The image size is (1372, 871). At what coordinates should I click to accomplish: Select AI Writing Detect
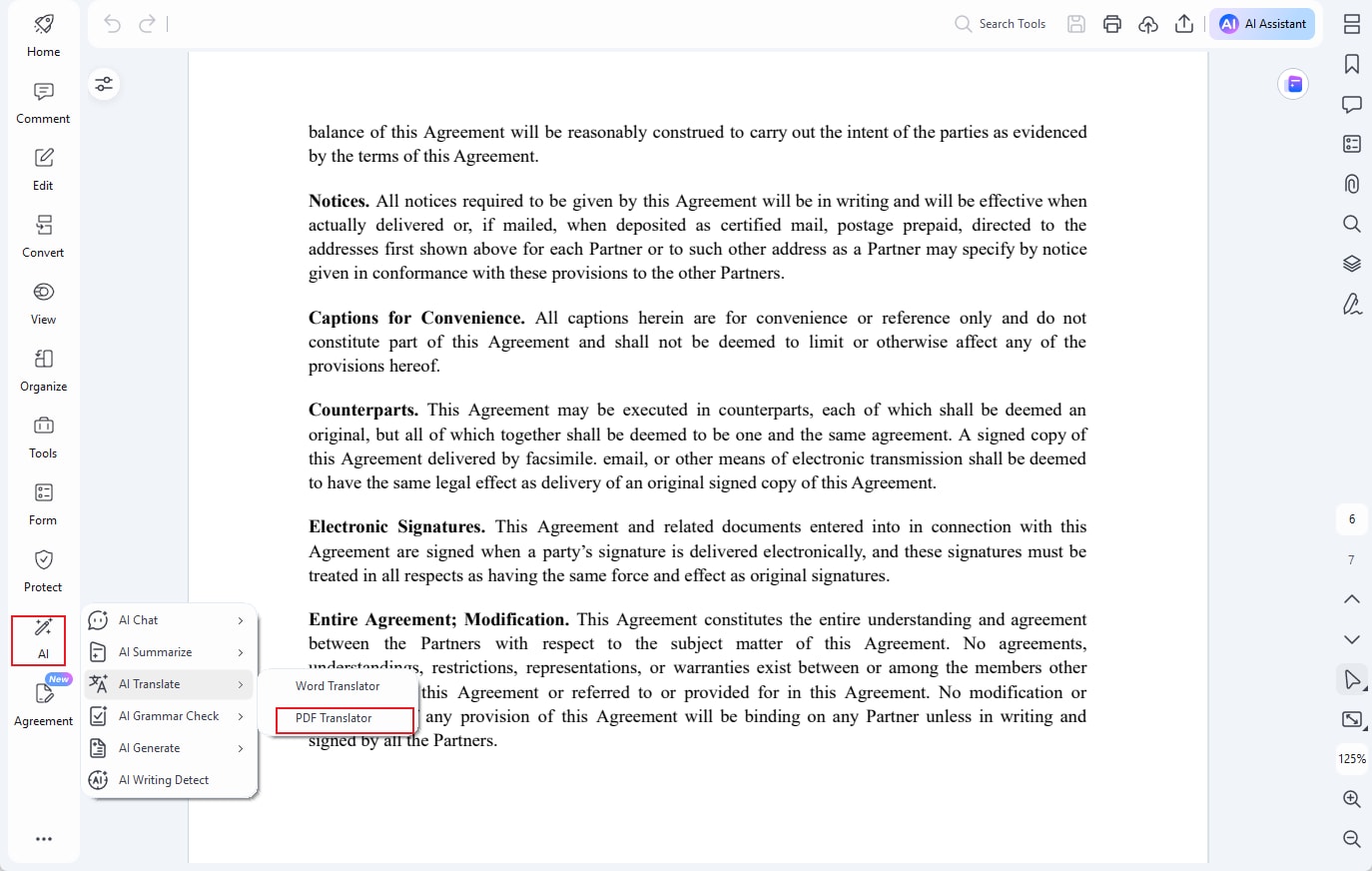168,780
